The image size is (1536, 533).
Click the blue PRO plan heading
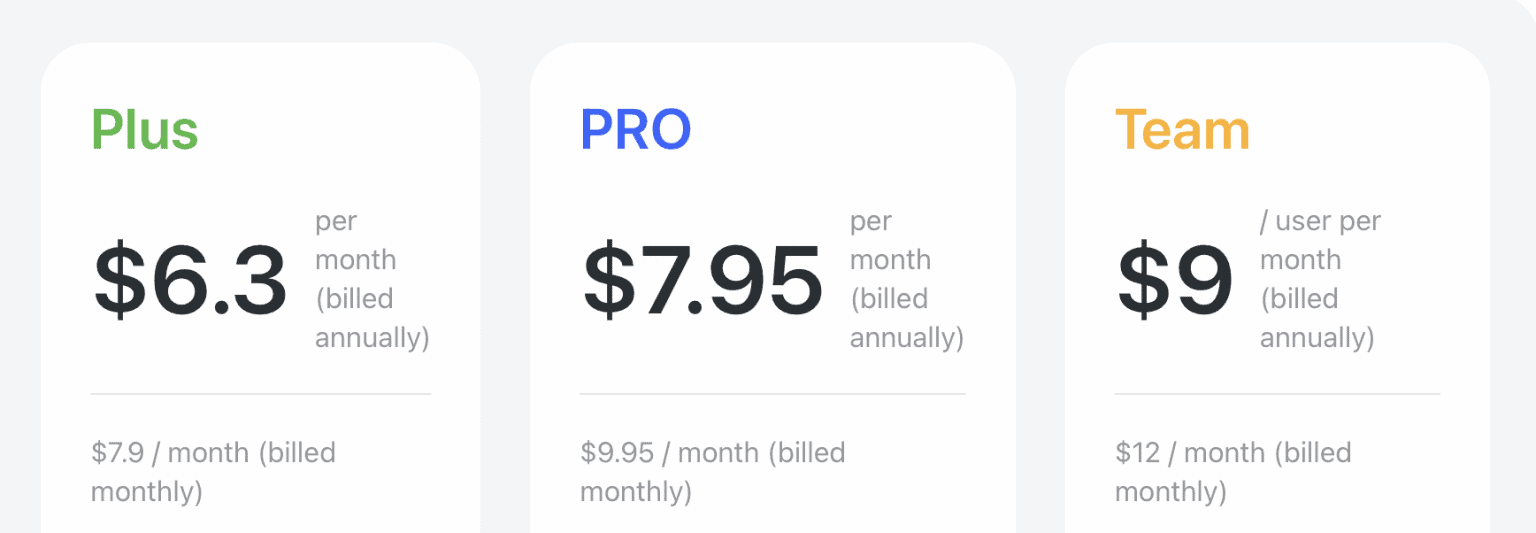coord(636,130)
